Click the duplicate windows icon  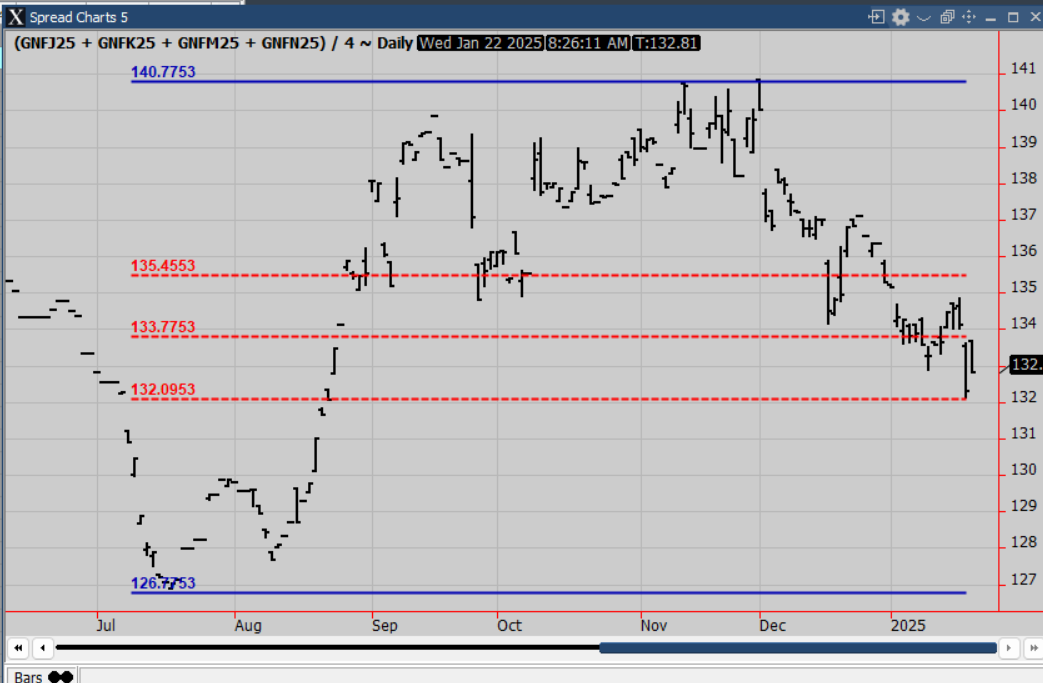[947, 17]
